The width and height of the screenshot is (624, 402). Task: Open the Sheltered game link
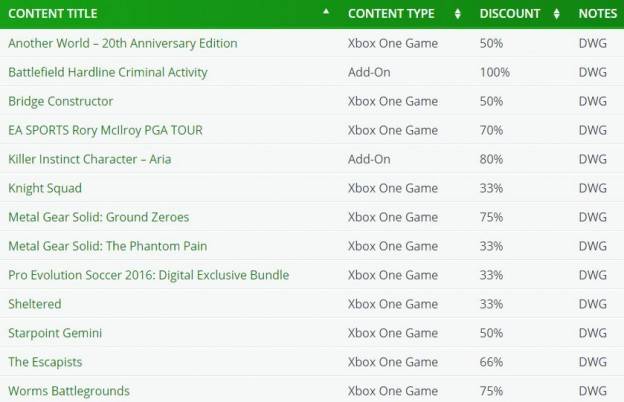coord(35,304)
